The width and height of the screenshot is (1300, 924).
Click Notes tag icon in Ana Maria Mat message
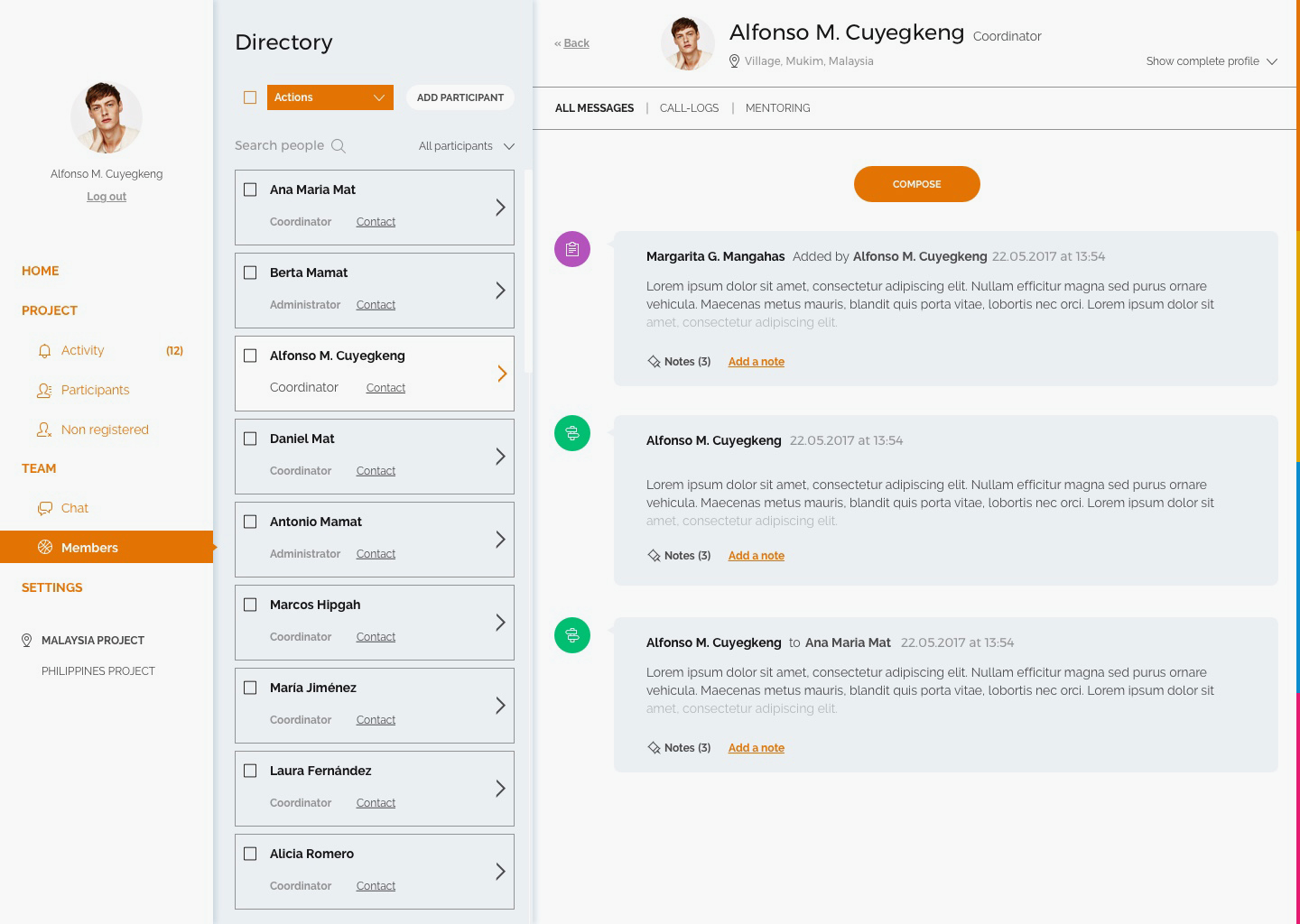pos(654,748)
